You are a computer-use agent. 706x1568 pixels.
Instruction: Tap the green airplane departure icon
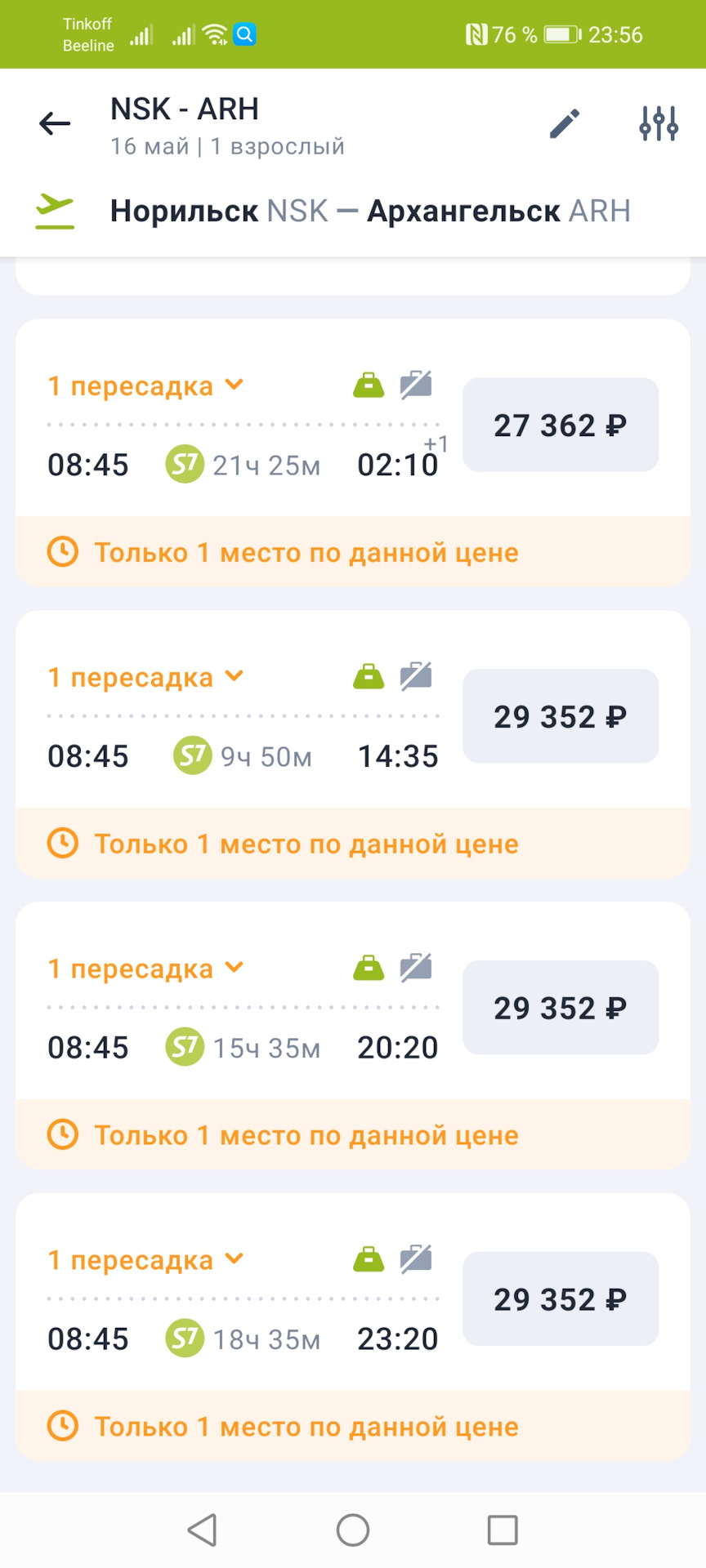(x=55, y=212)
